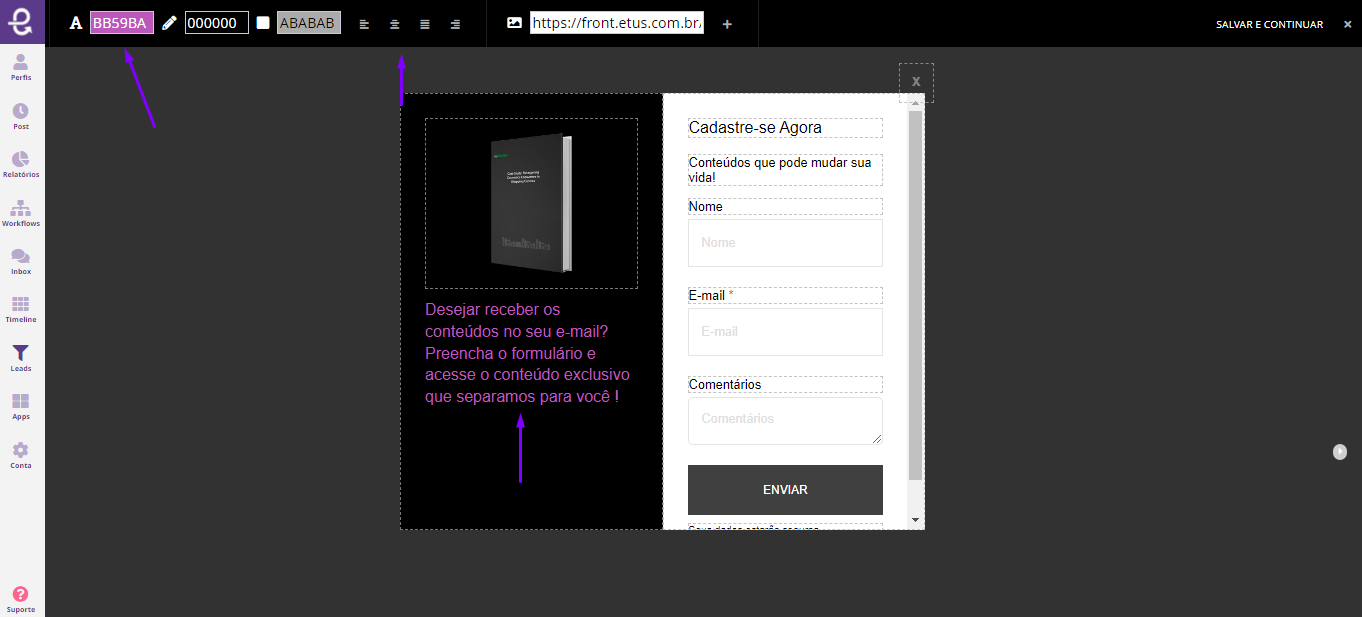Open Leads in the sidebar
Image resolution: width=1362 pixels, height=617 pixels.
21,358
